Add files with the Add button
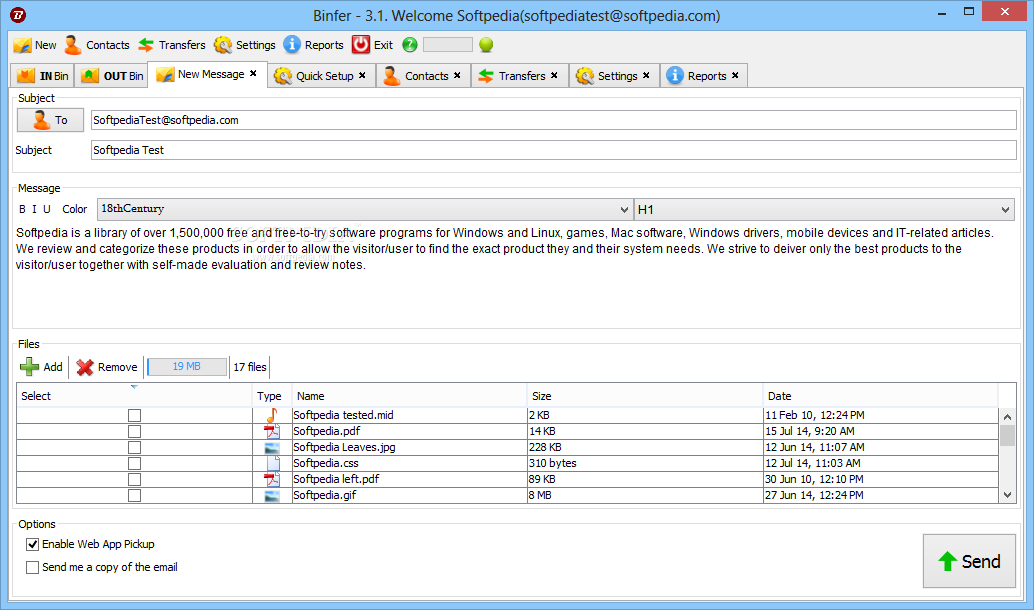The width and height of the screenshot is (1034, 610). (42, 367)
